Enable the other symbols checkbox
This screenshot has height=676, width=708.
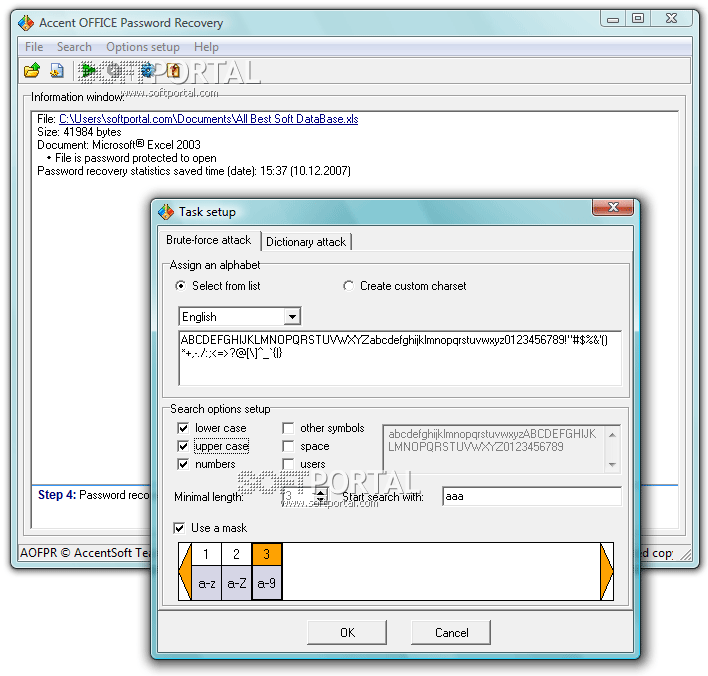point(288,428)
